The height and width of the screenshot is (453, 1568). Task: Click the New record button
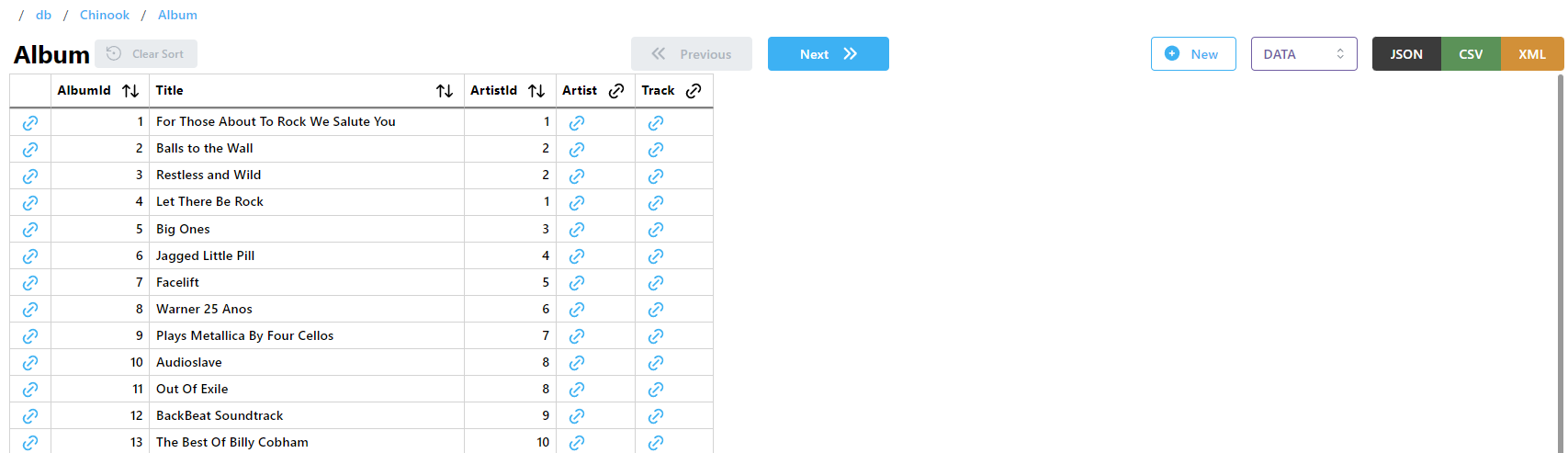1192,54
